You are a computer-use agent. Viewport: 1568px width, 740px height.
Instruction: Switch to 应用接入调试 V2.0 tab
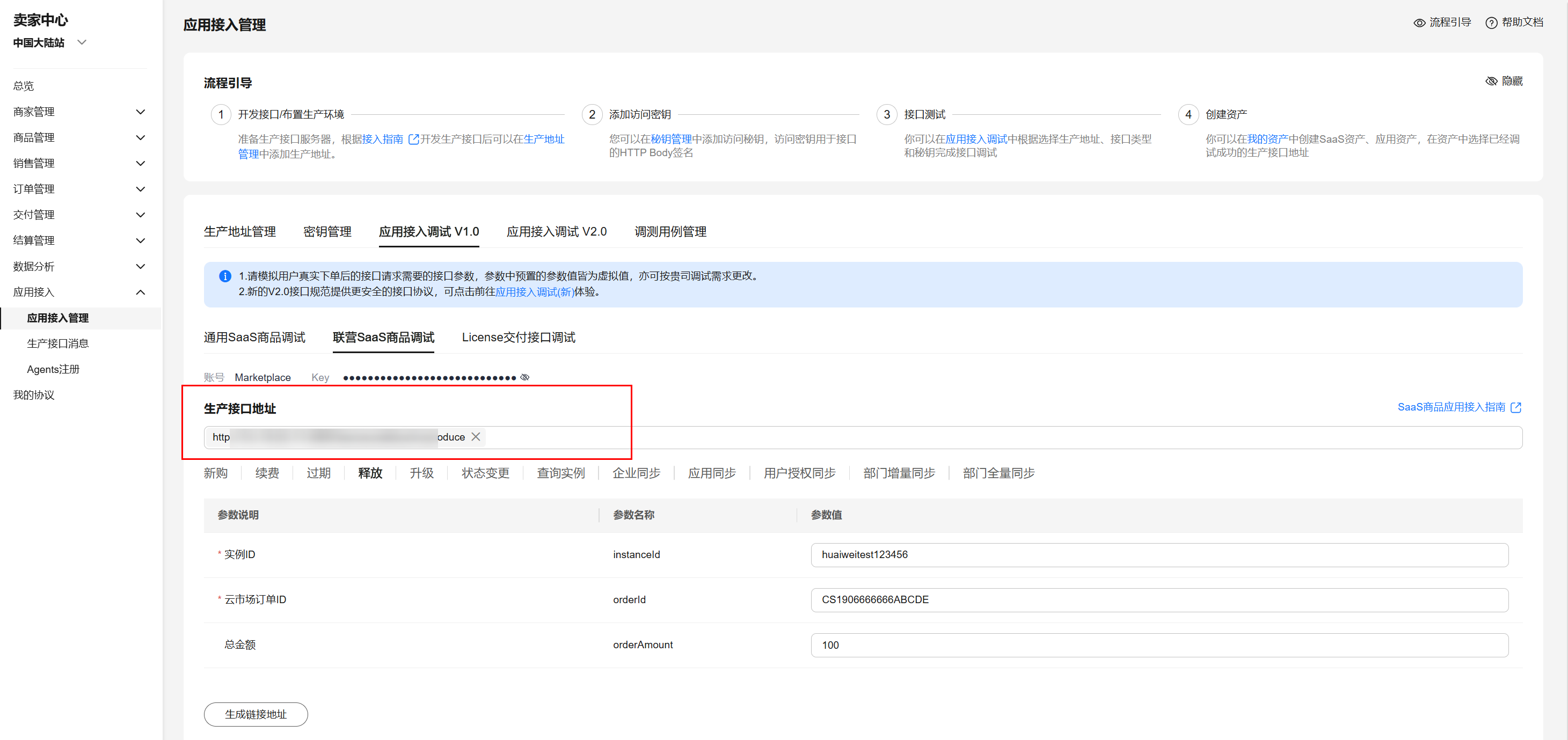coord(556,231)
